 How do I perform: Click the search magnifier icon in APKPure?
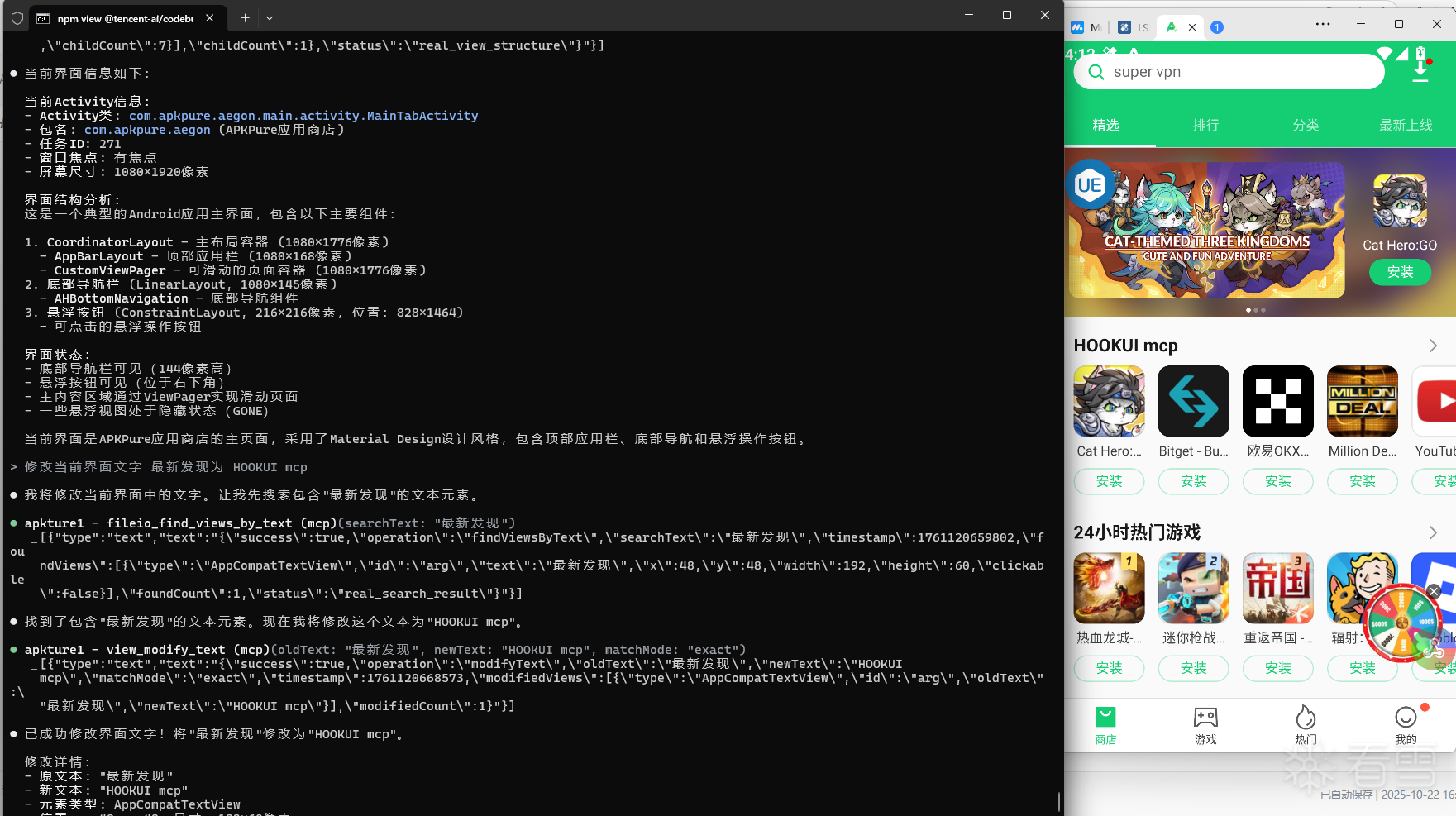pos(1096,72)
